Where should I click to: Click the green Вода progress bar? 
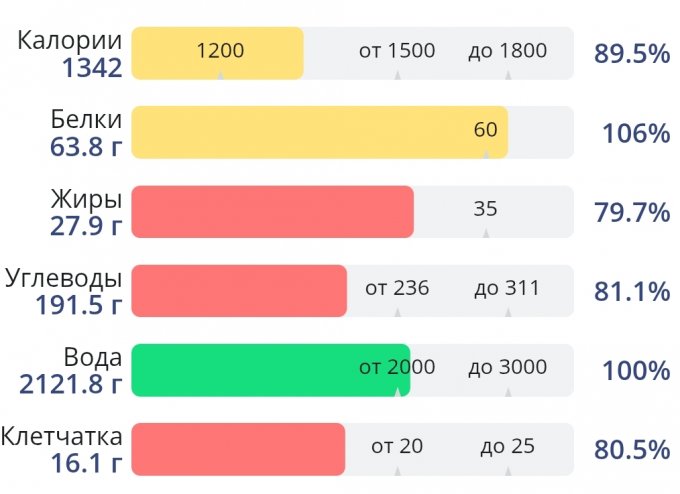click(x=270, y=369)
